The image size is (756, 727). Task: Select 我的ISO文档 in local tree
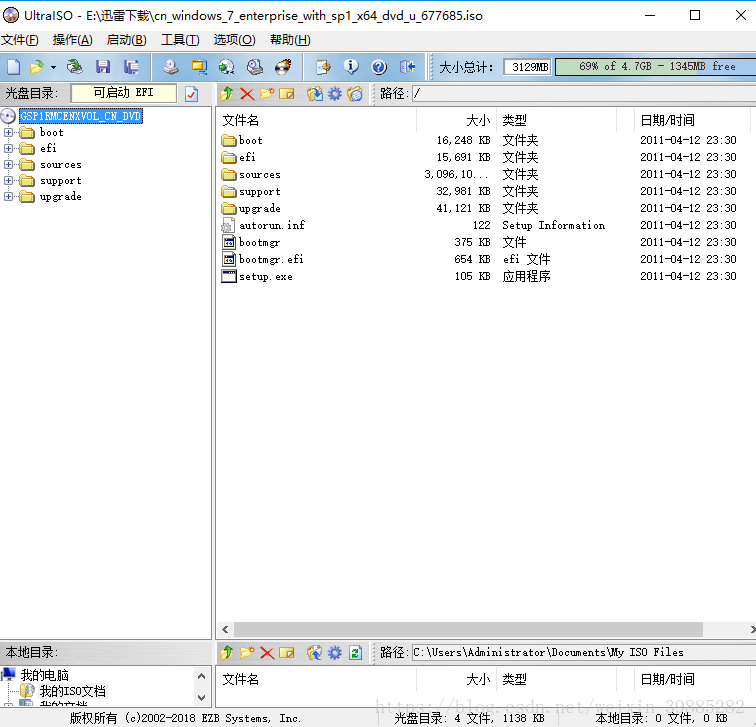(x=72, y=691)
